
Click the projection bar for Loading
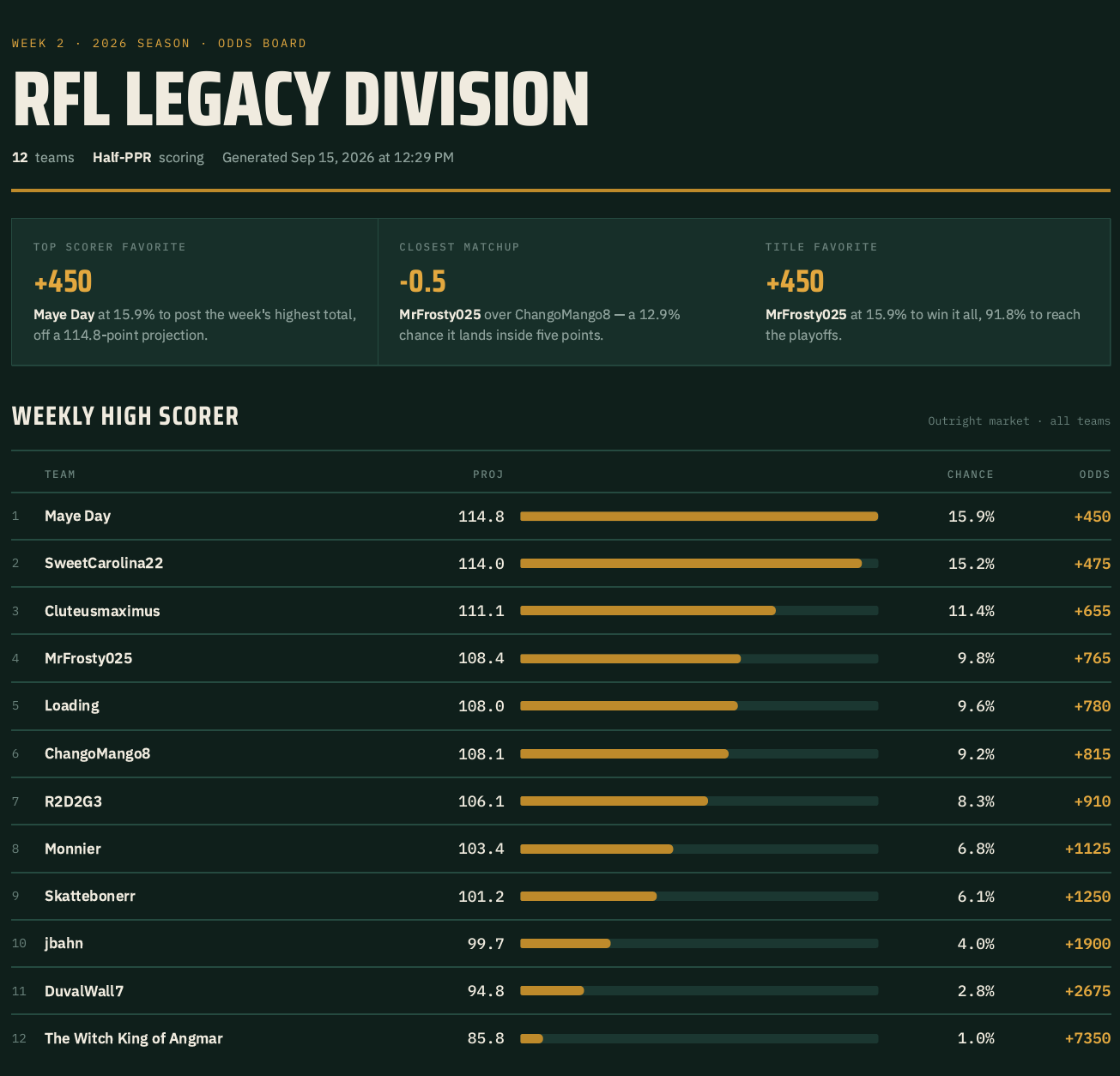[699, 706]
